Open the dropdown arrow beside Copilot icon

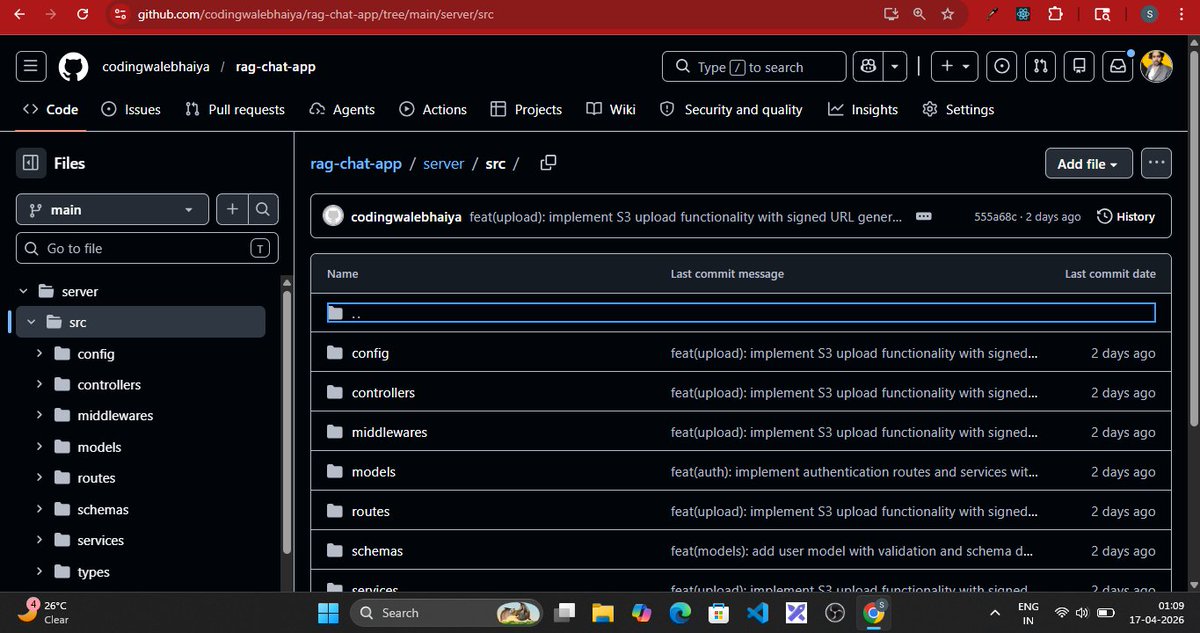click(x=895, y=67)
